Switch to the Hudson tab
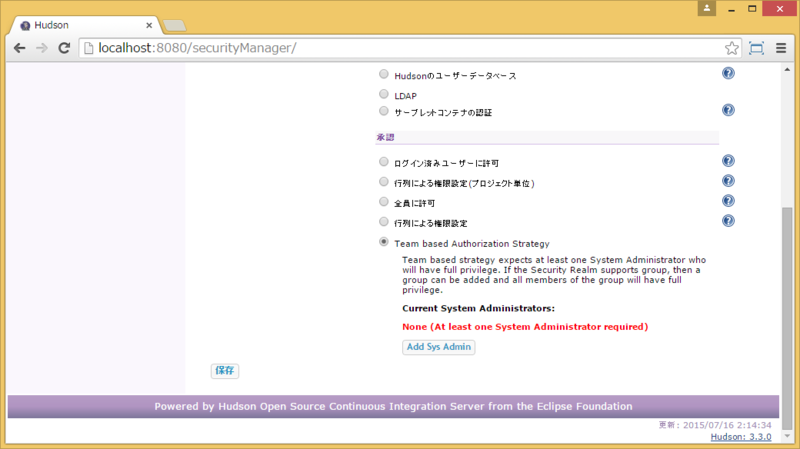This screenshot has height=449, width=800. [84, 26]
